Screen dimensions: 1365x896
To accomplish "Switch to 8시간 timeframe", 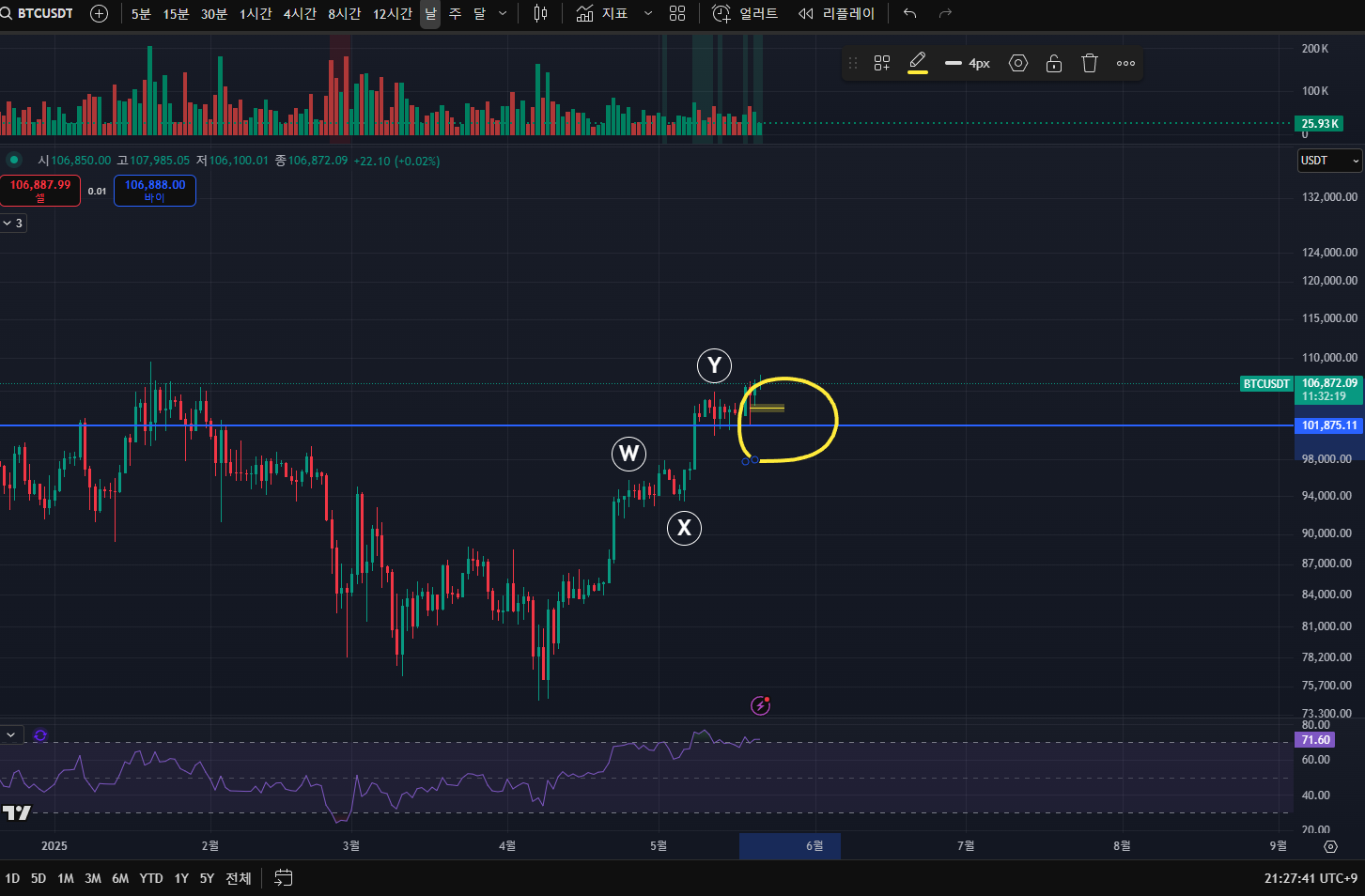I will click(x=344, y=13).
